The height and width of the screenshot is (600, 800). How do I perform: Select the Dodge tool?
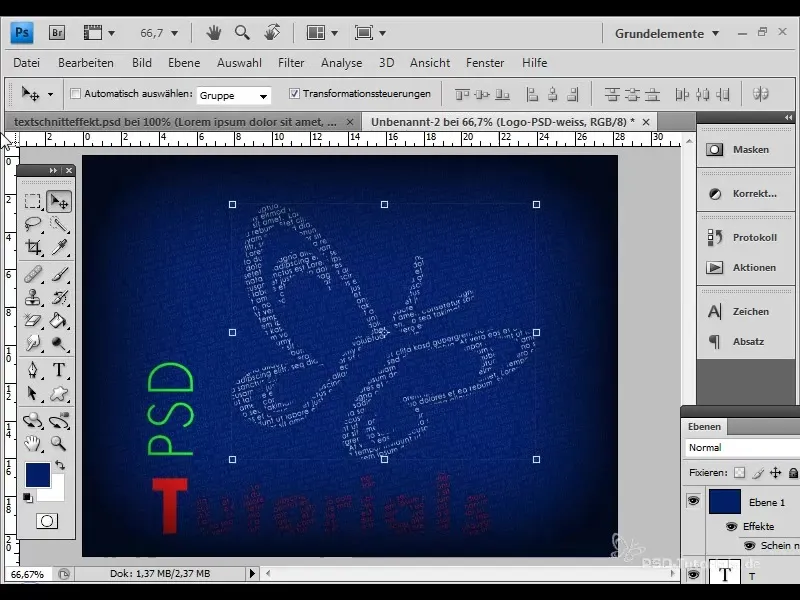(59, 343)
